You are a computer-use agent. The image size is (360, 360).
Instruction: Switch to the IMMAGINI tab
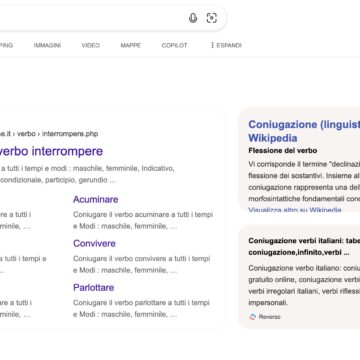[47, 45]
